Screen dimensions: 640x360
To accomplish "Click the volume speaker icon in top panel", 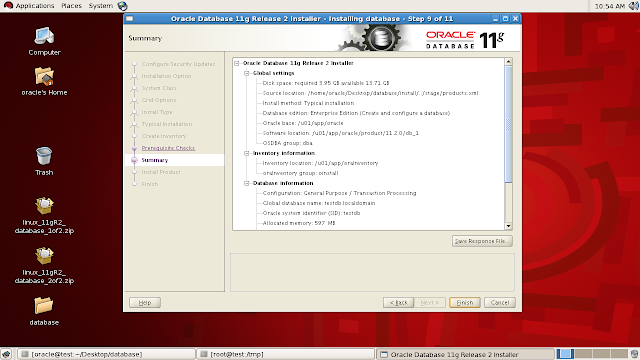I will [x=633, y=6].
